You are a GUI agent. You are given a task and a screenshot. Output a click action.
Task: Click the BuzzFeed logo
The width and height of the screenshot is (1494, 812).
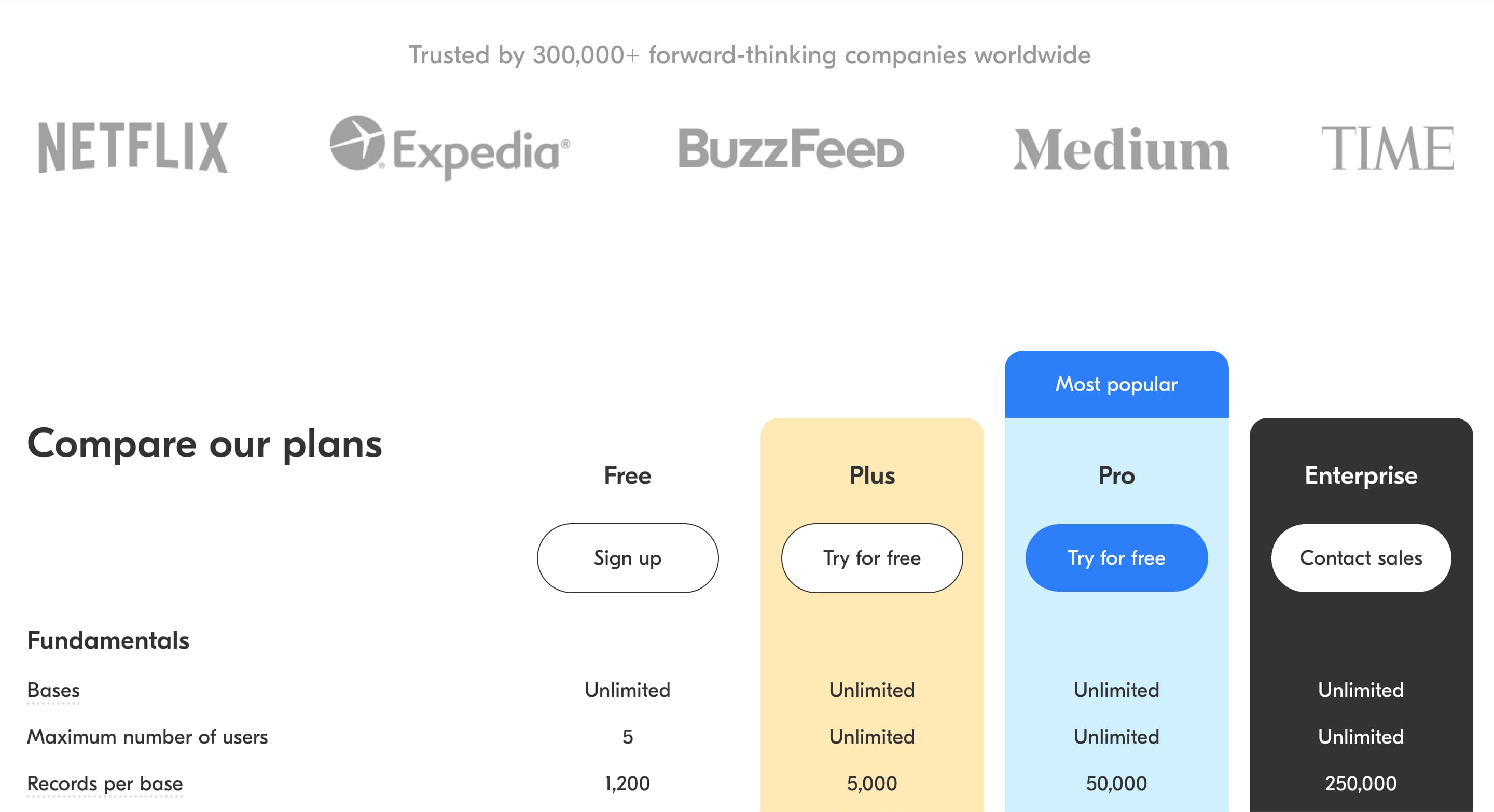coord(791,148)
